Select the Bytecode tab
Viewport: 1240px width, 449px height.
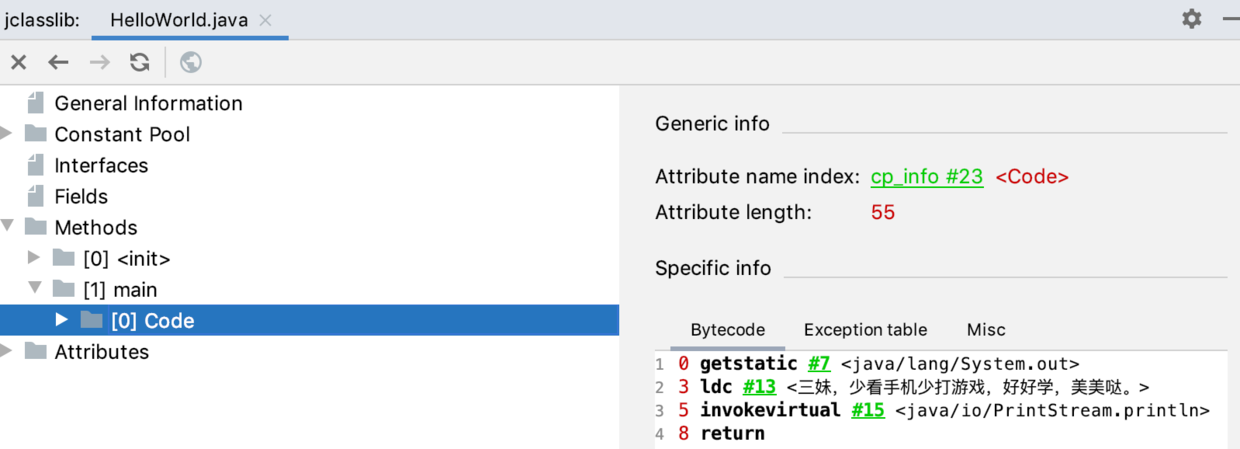click(727, 330)
